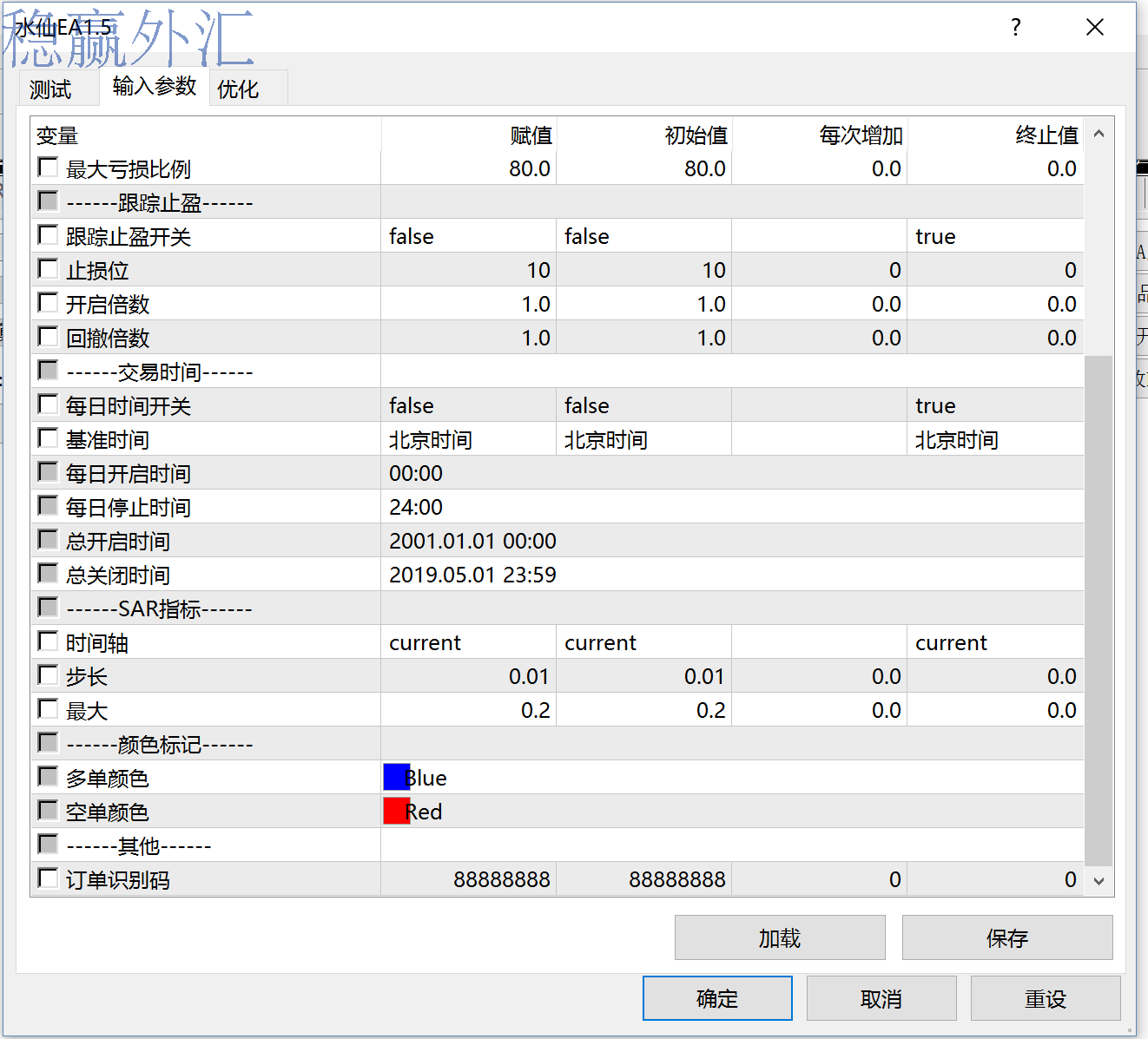Edit the 每日停止时间 value 24:00

click(x=732, y=507)
